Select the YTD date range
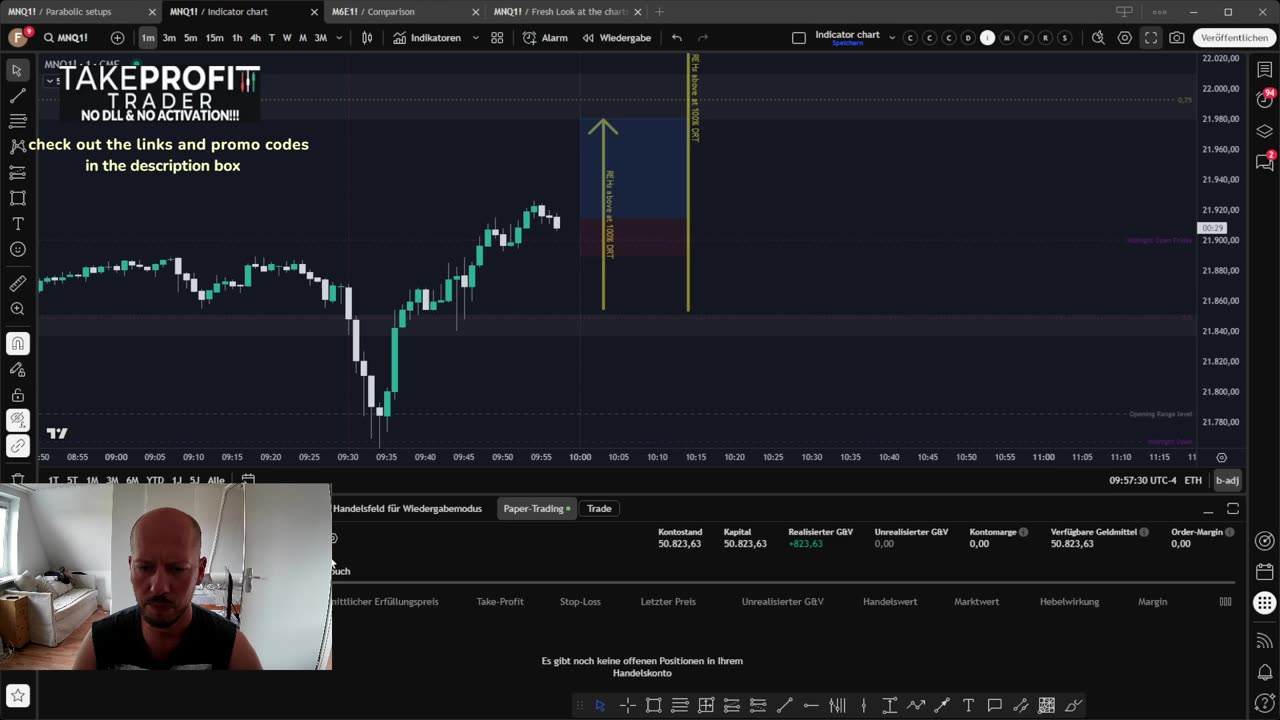 coord(155,481)
